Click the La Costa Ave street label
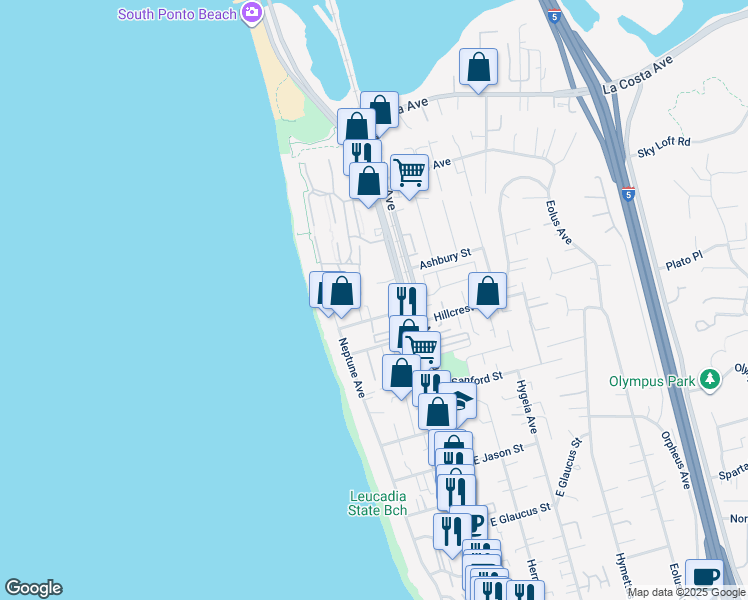 pyautogui.click(x=638, y=75)
